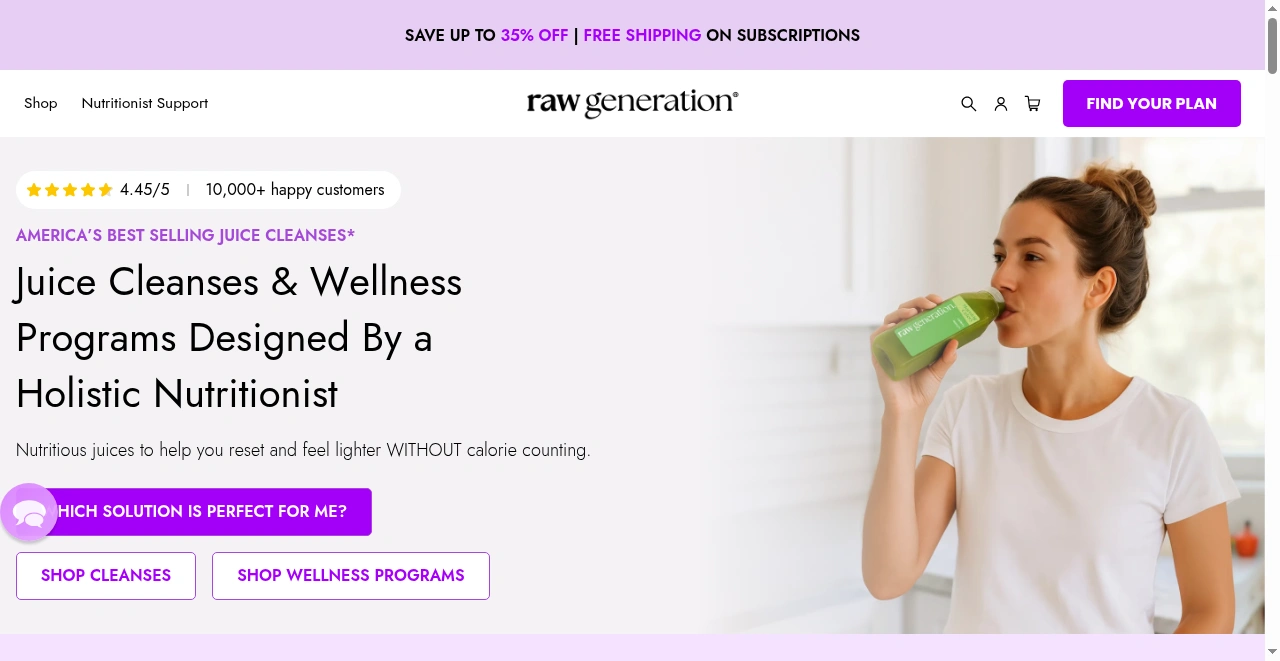Click the FIND YOUR PLAN button
Image resolution: width=1280 pixels, height=661 pixels.
point(1151,103)
